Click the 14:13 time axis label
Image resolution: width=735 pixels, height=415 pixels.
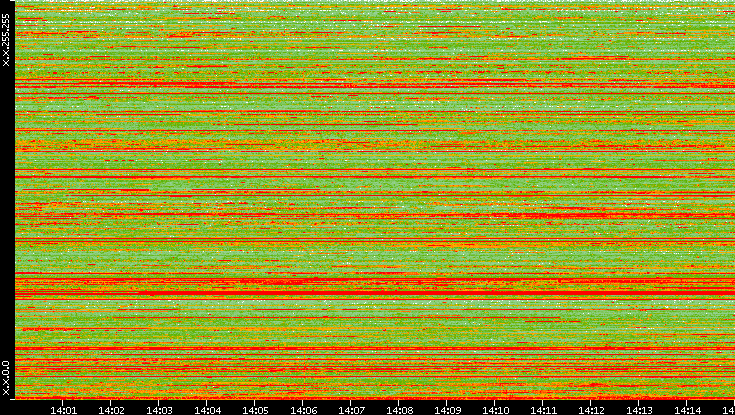coord(639,409)
